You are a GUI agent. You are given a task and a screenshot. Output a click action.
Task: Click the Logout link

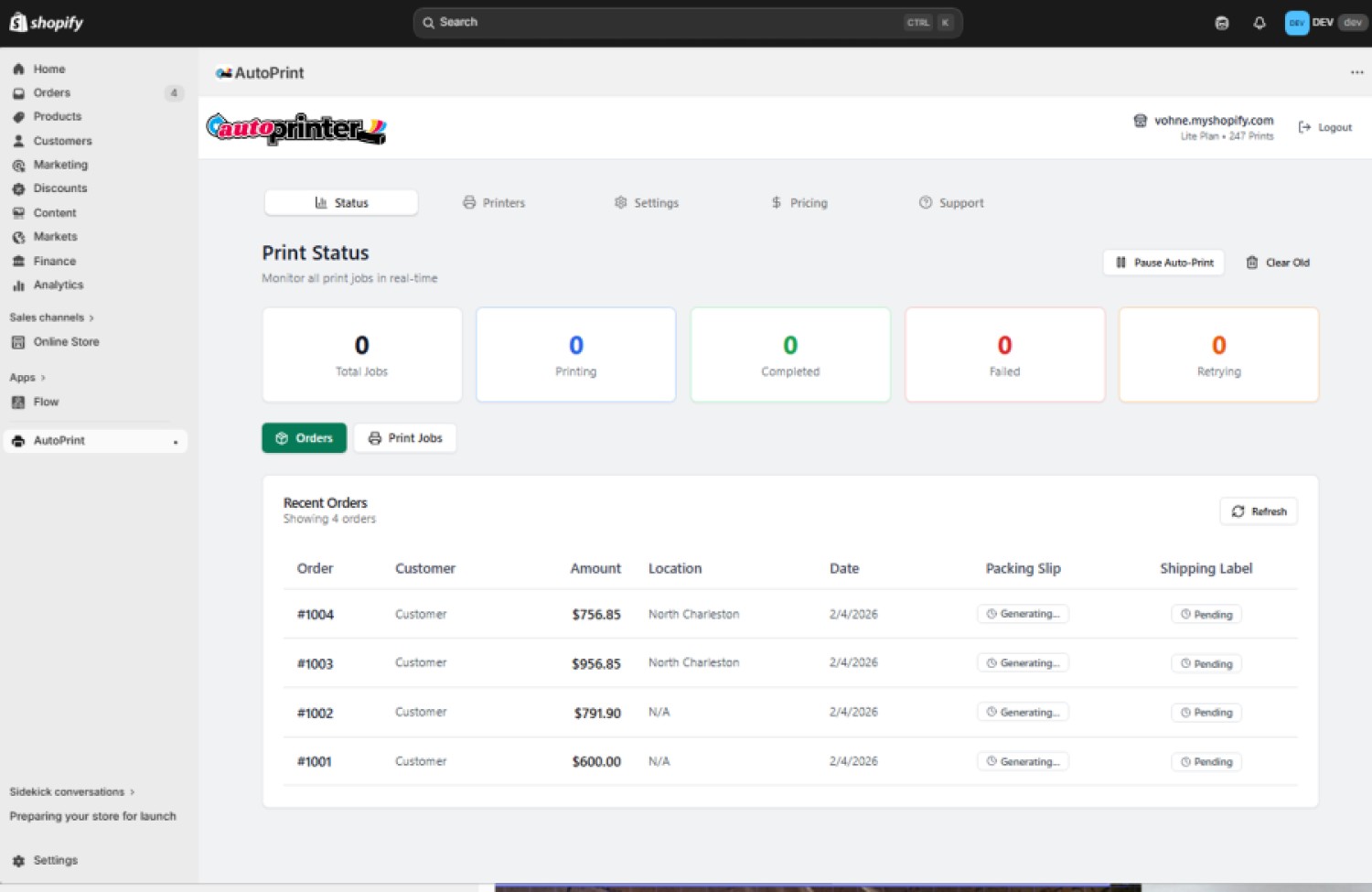click(x=1325, y=128)
